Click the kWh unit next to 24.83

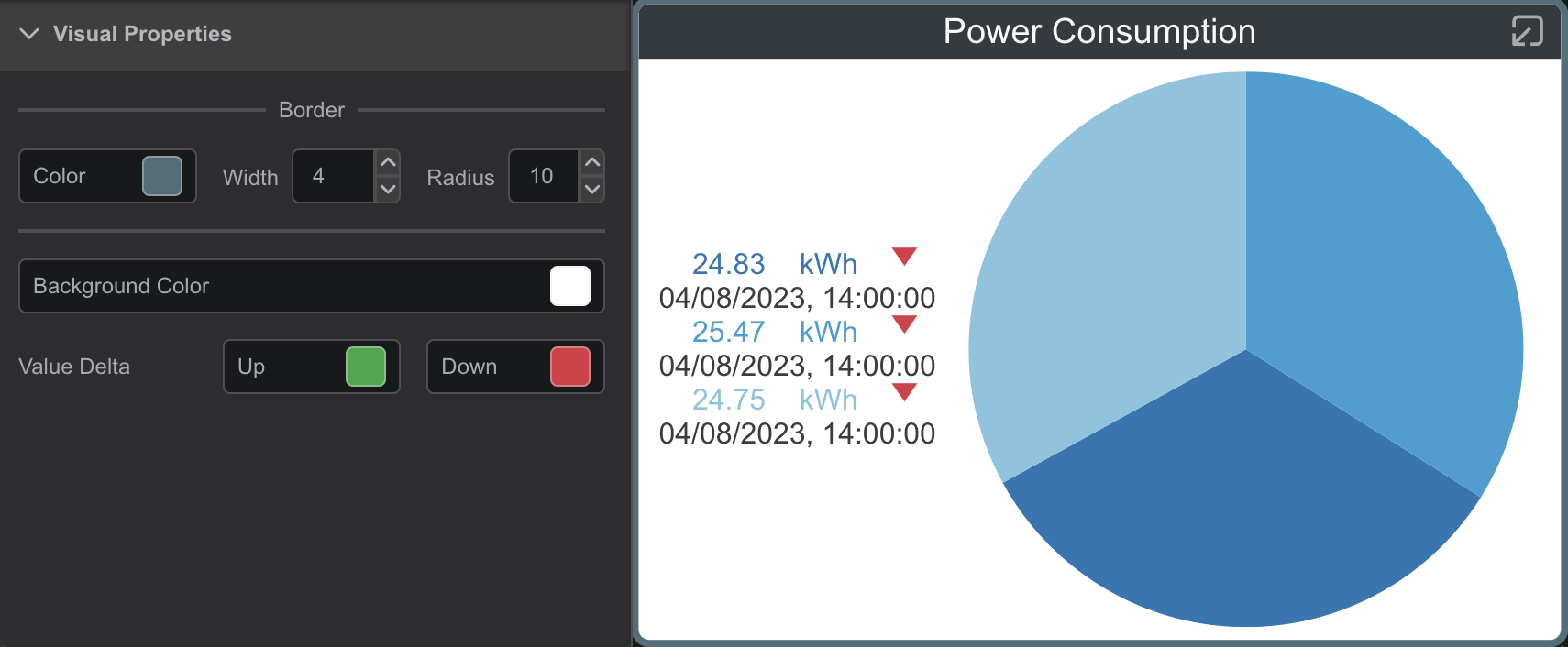coord(828,264)
